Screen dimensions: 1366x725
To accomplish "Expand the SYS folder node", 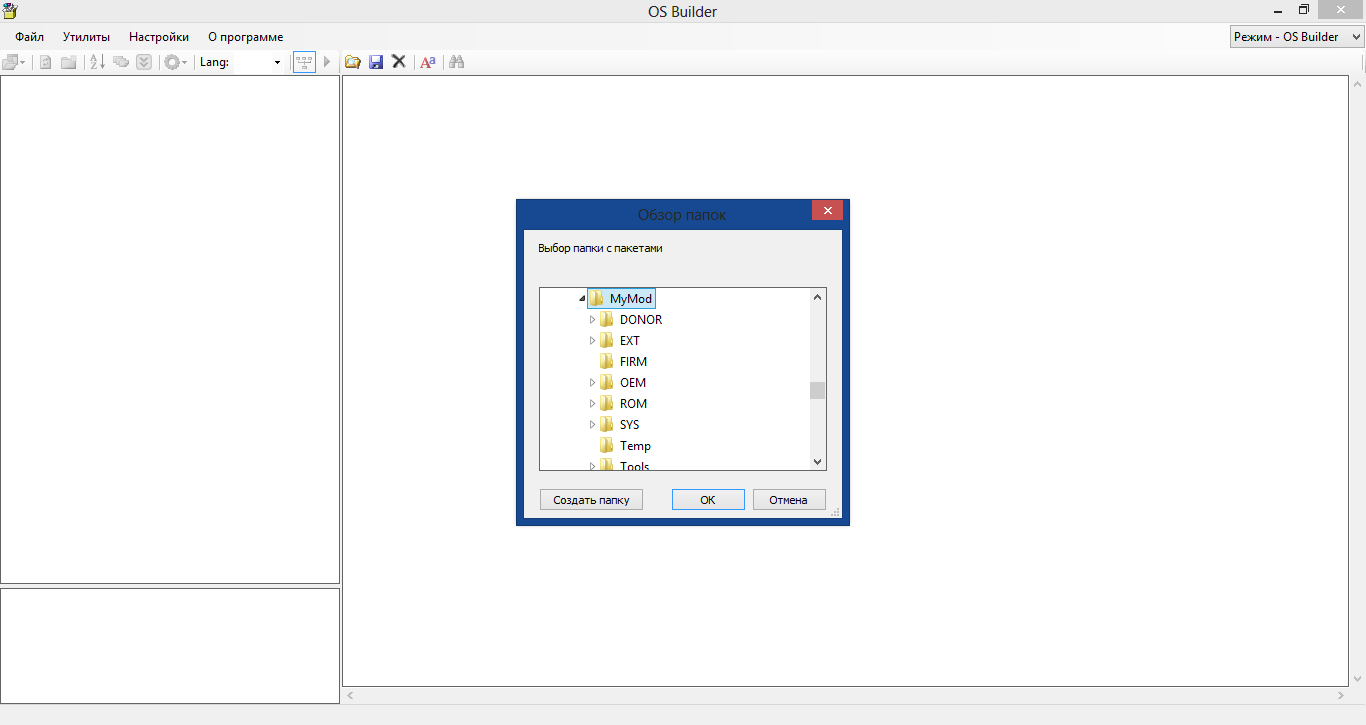I will pos(592,425).
